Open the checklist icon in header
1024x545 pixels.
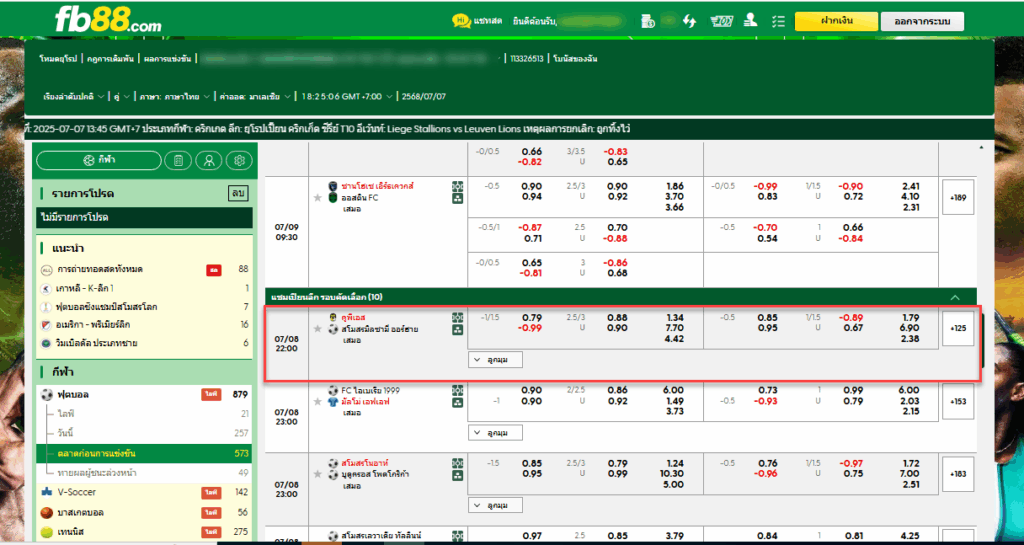[777, 21]
